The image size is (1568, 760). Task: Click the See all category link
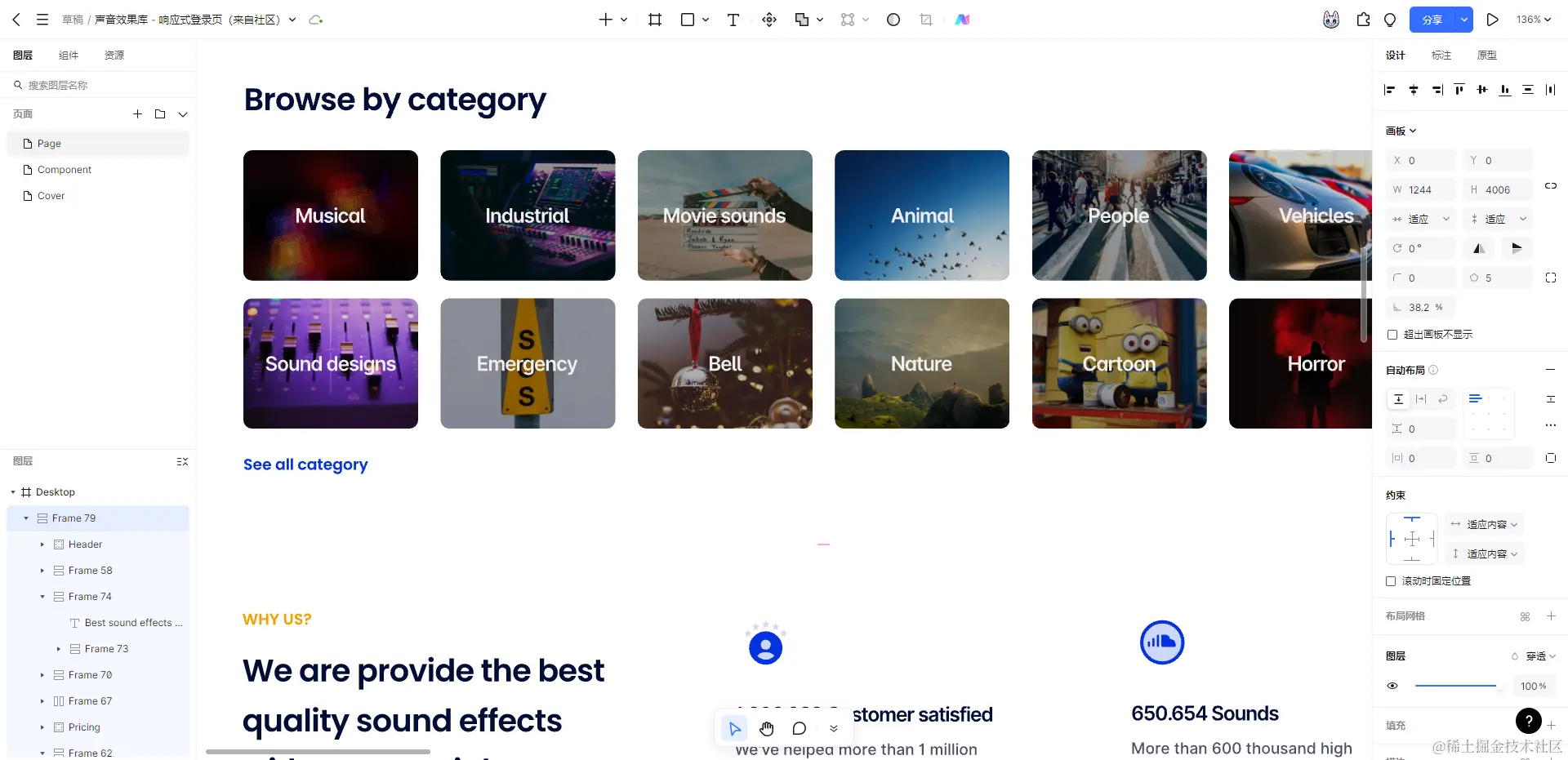pyautogui.click(x=305, y=464)
